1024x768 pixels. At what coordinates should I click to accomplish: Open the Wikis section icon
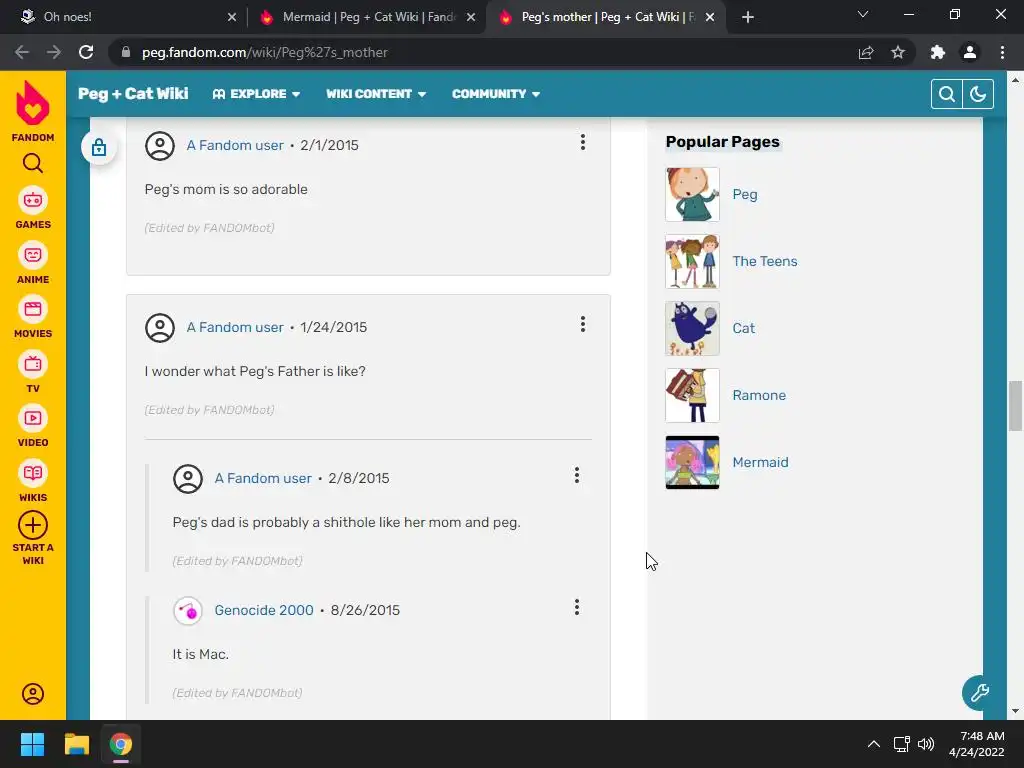33,473
